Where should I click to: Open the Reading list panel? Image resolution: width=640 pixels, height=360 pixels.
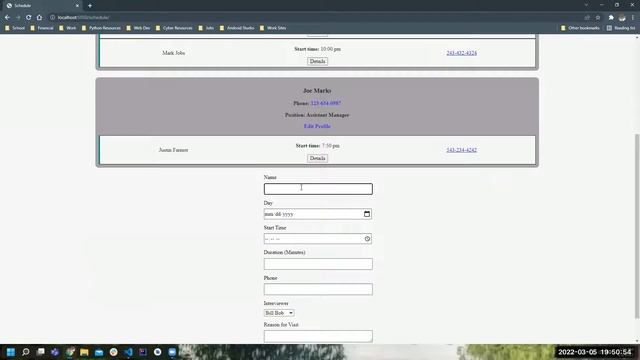(x=621, y=28)
